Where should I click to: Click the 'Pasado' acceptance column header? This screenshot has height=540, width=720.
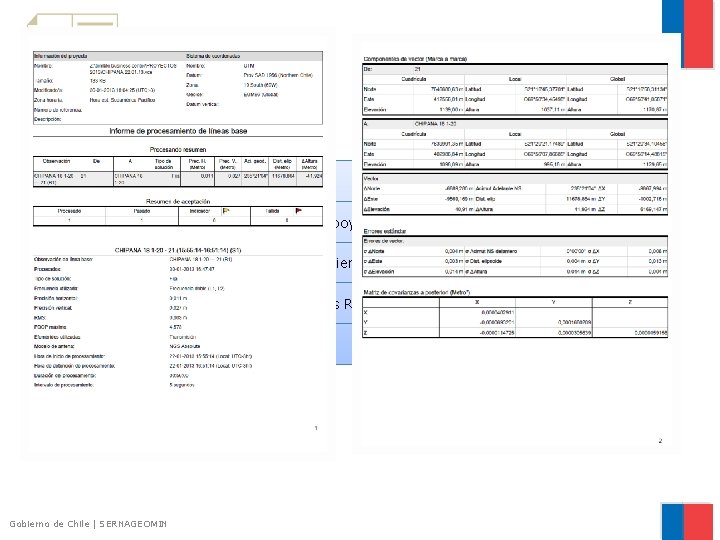(x=141, y=211)
